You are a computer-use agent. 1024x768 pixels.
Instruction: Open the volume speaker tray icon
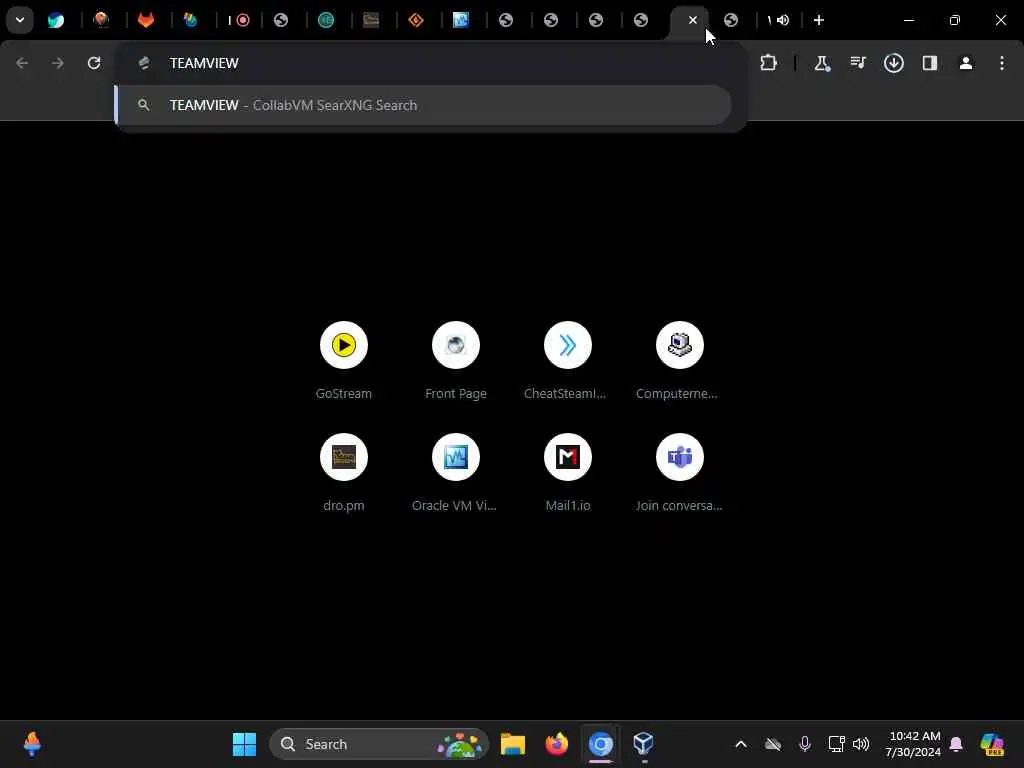tap(861, 744)
